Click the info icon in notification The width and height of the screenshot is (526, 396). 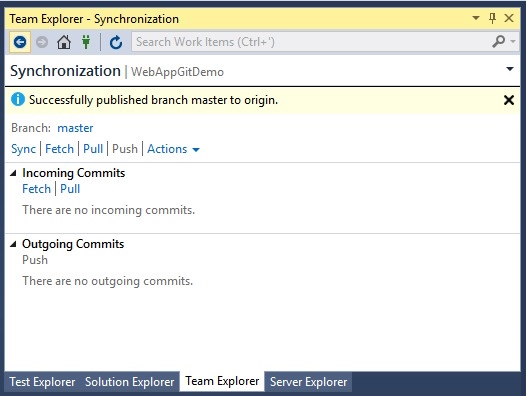coord(18,100)
